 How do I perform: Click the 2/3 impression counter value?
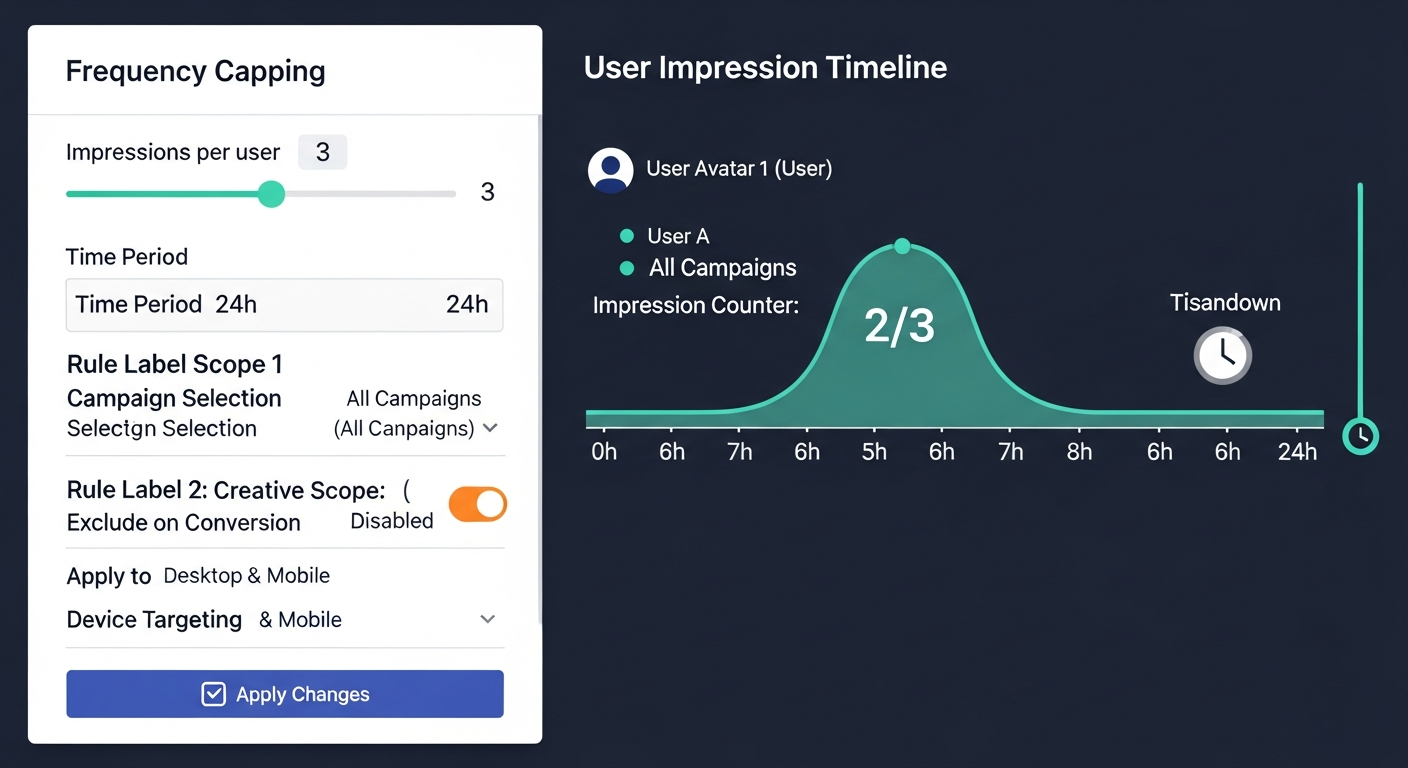(x=899, y=327)
